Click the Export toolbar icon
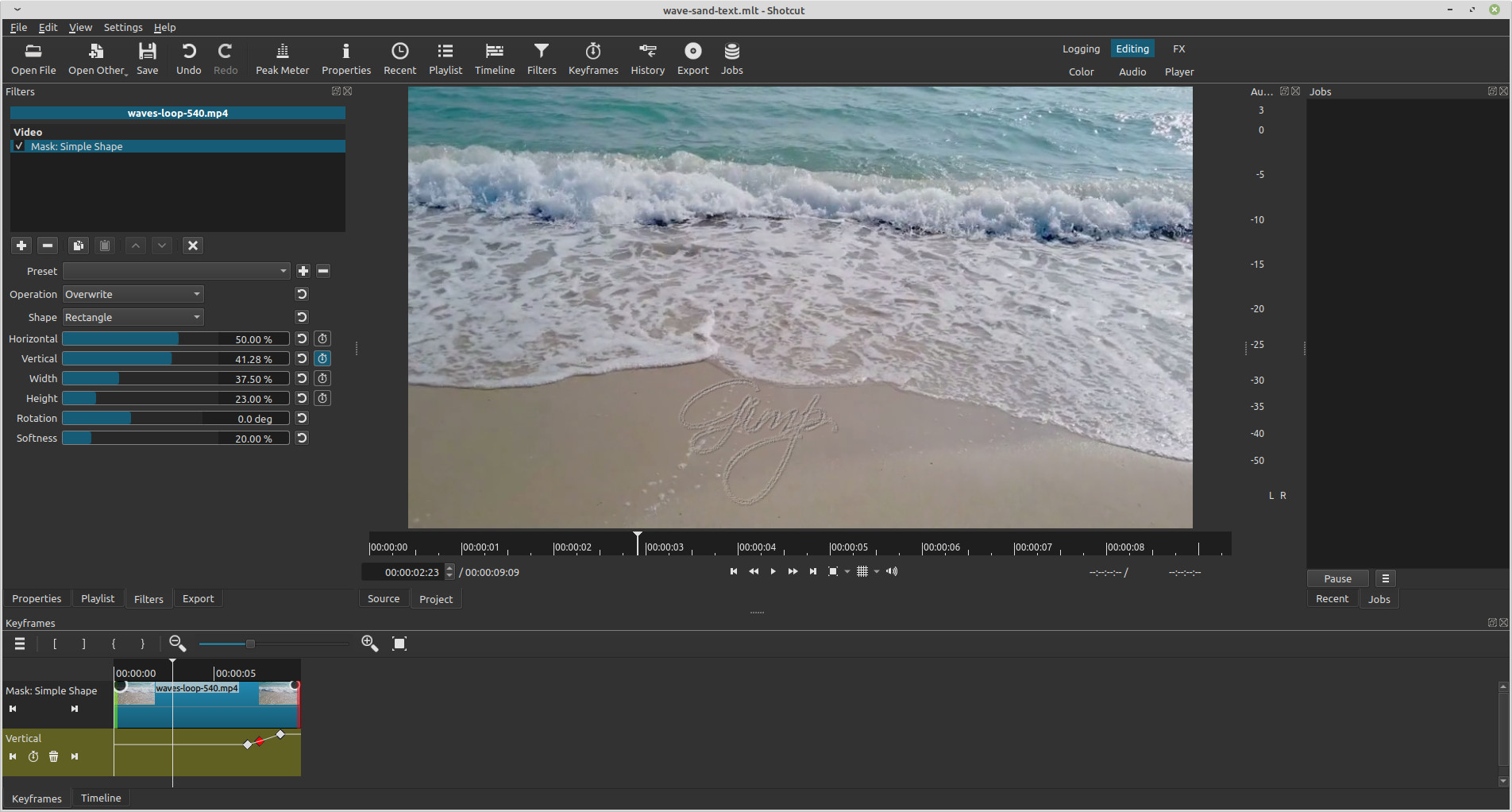 pos(692,59)
